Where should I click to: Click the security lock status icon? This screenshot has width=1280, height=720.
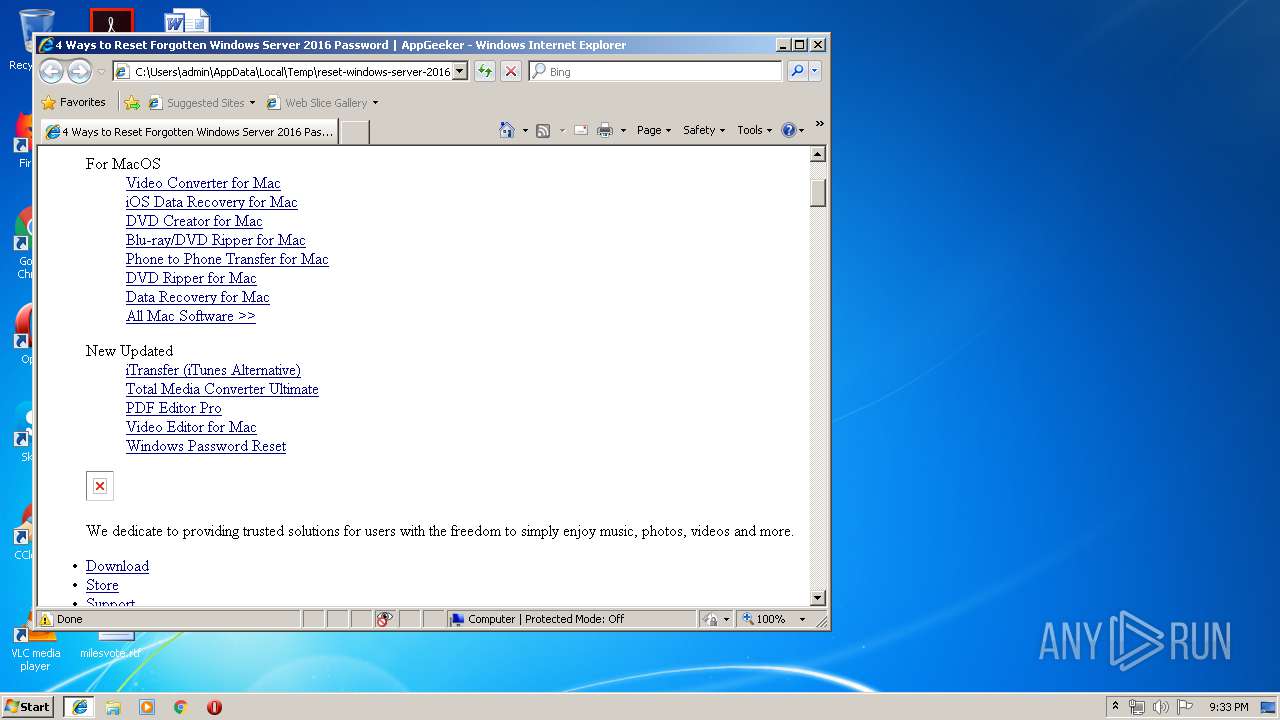tap(709, 619)
